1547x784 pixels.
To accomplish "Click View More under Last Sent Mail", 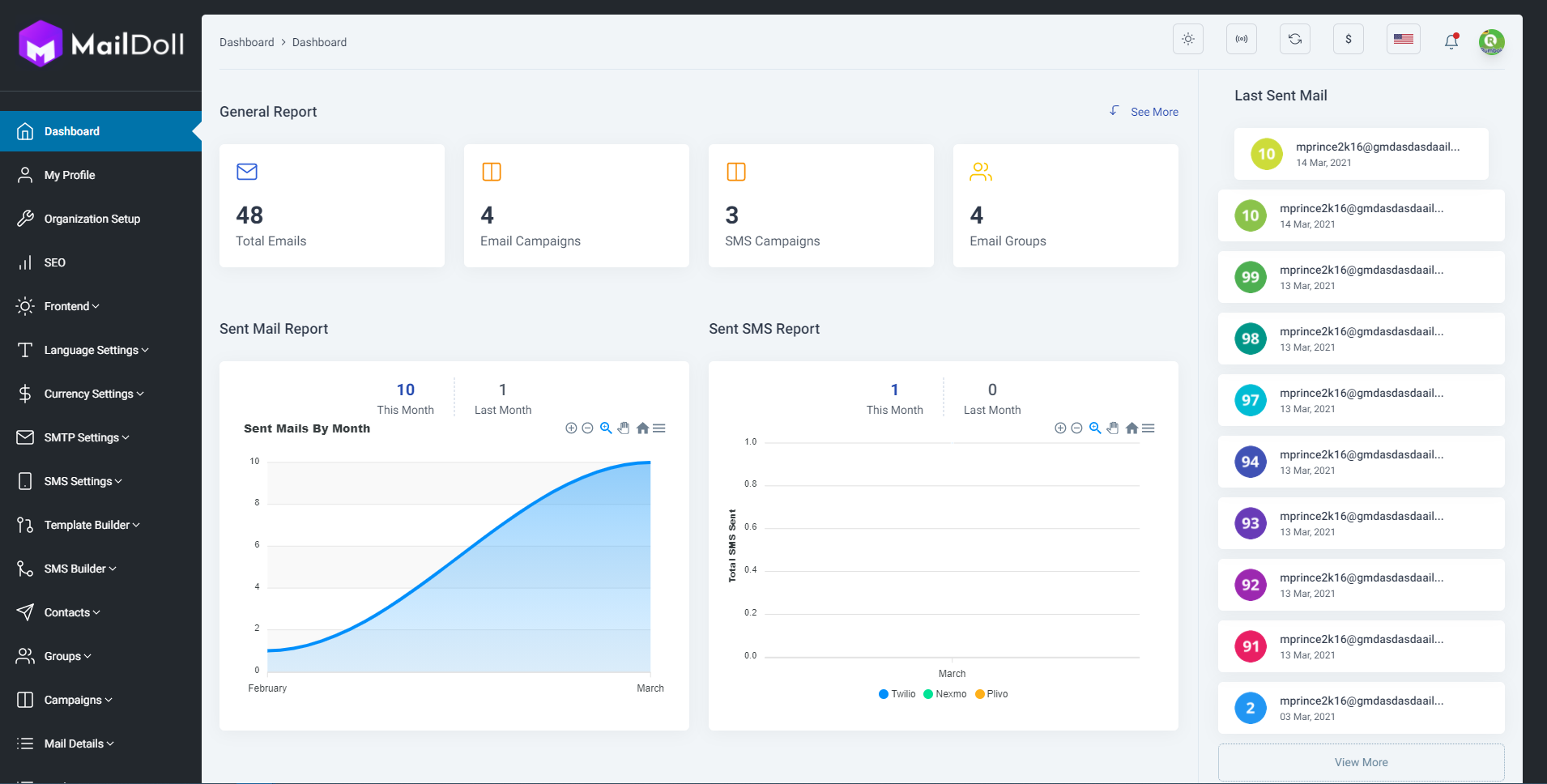I will pyautogui.click(x=1361, y=762).
